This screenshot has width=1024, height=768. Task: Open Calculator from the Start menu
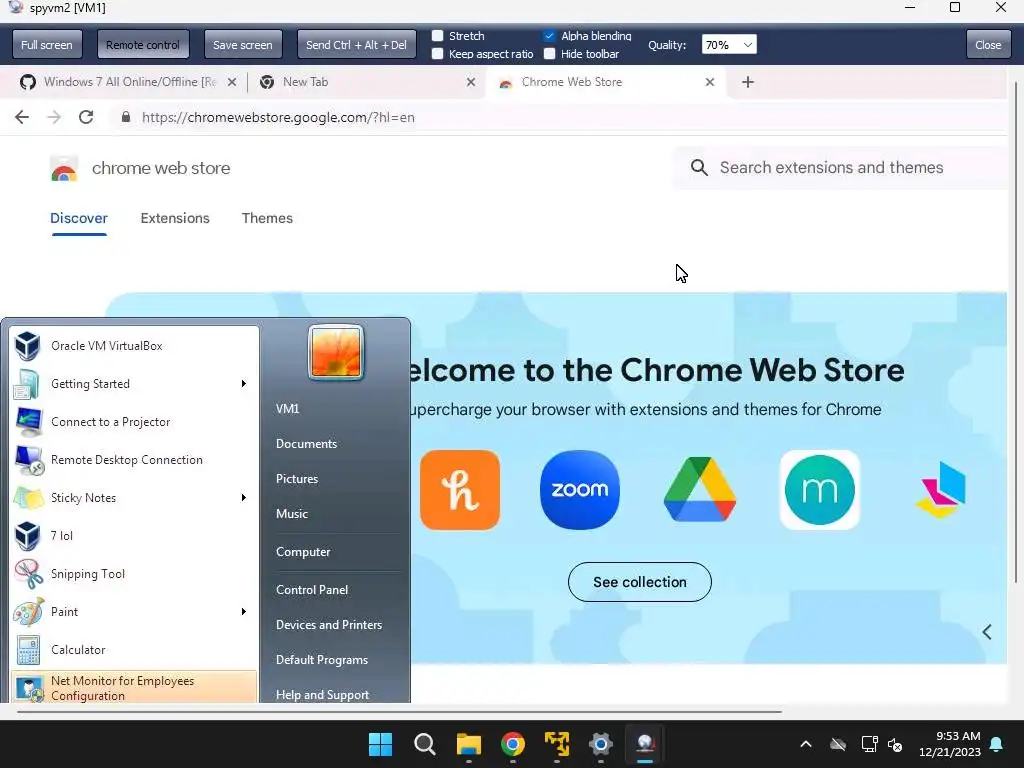(135, 650)
